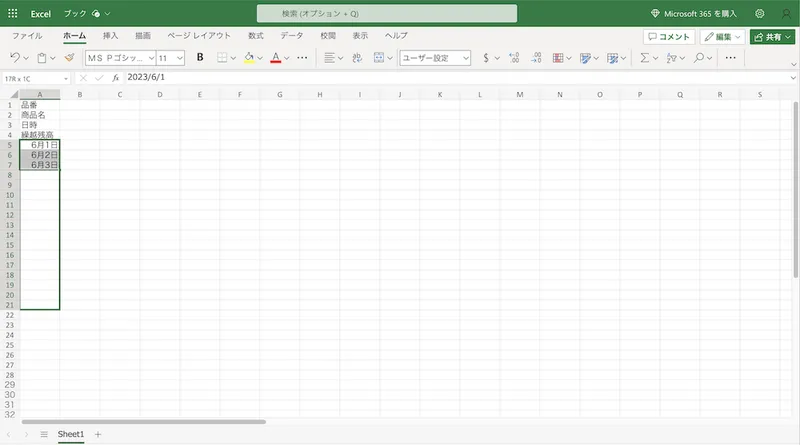The width and height of the screenshot is (800, 445).
Task: Open more font options ellipsis
Action: pos(302,58)
